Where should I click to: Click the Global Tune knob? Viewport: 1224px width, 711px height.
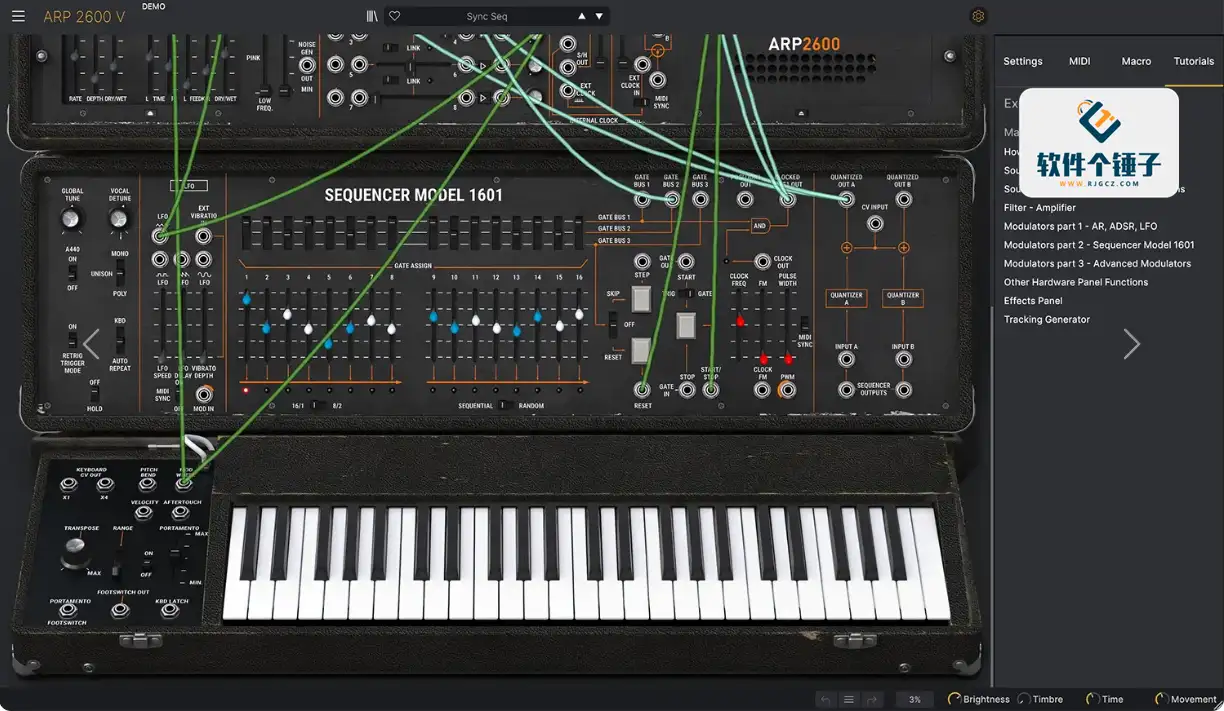pyautogui.click(x=72, y=218)
